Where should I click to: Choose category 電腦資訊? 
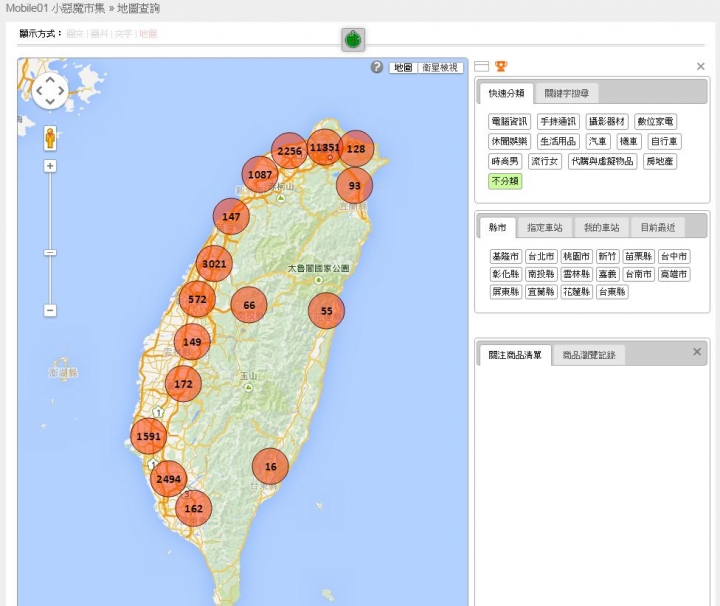[x=509, y=122]
